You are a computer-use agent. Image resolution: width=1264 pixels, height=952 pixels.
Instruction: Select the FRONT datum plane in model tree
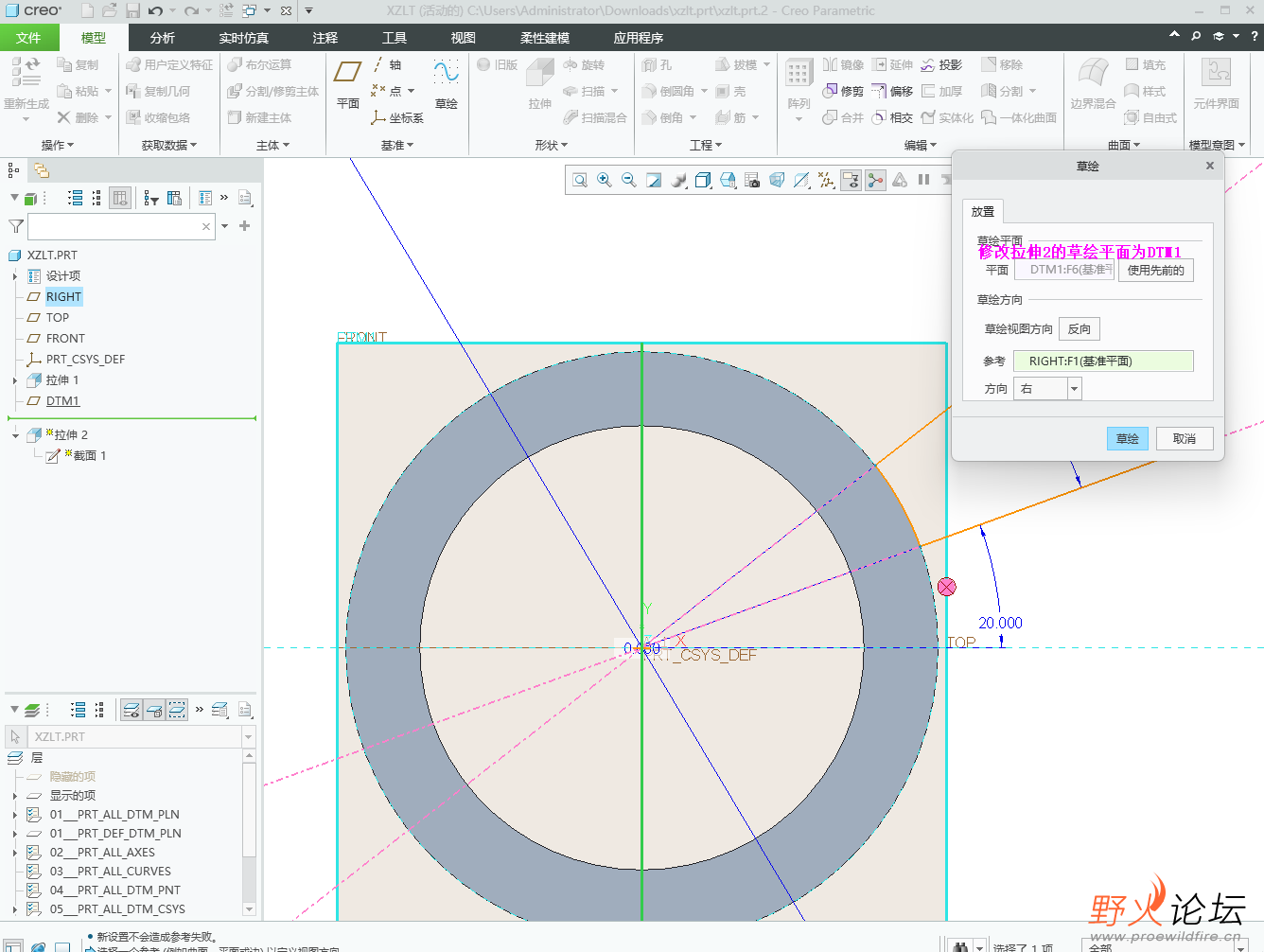(65, 339)
